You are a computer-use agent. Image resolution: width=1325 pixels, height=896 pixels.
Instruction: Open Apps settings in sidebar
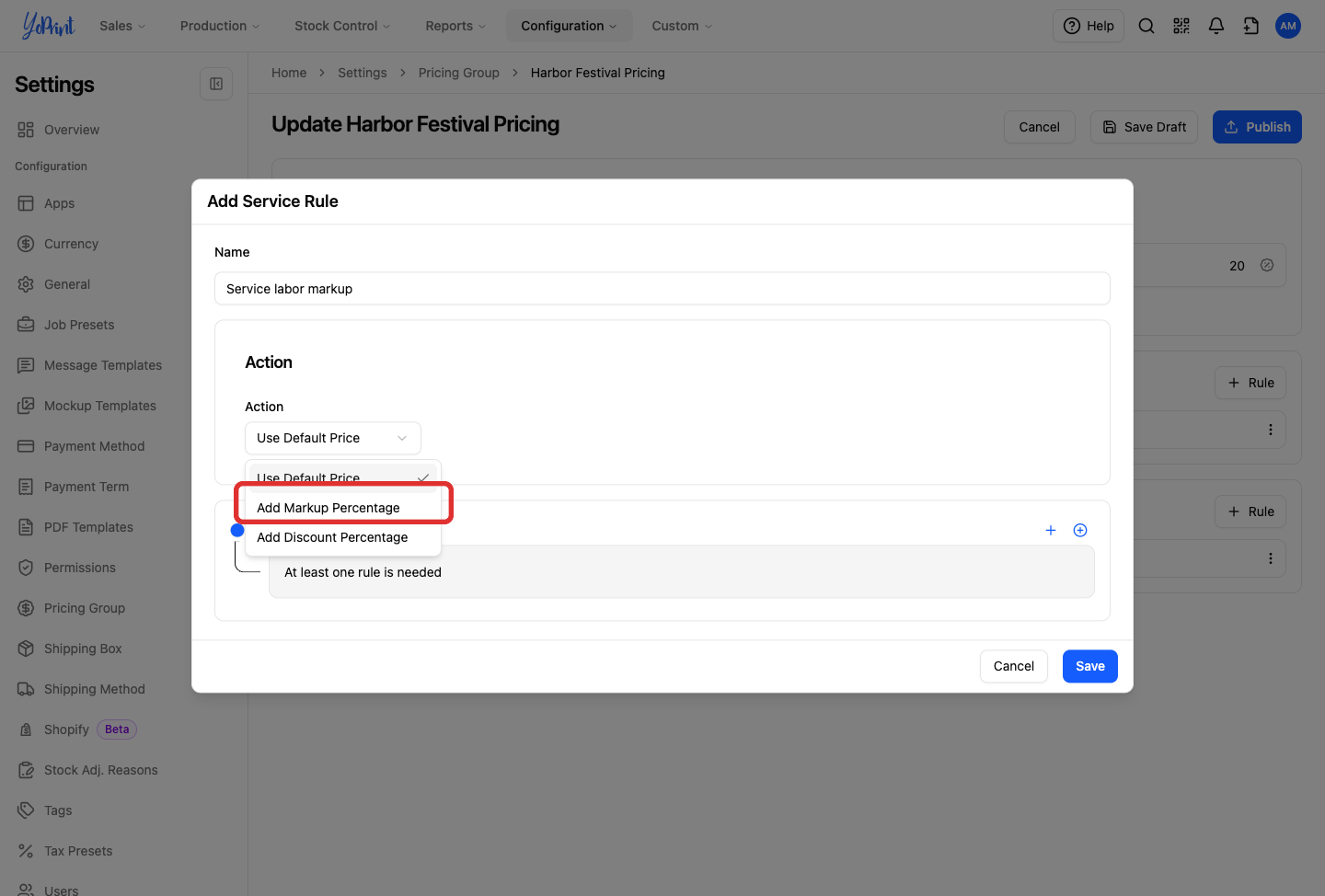tap(59, 203)
